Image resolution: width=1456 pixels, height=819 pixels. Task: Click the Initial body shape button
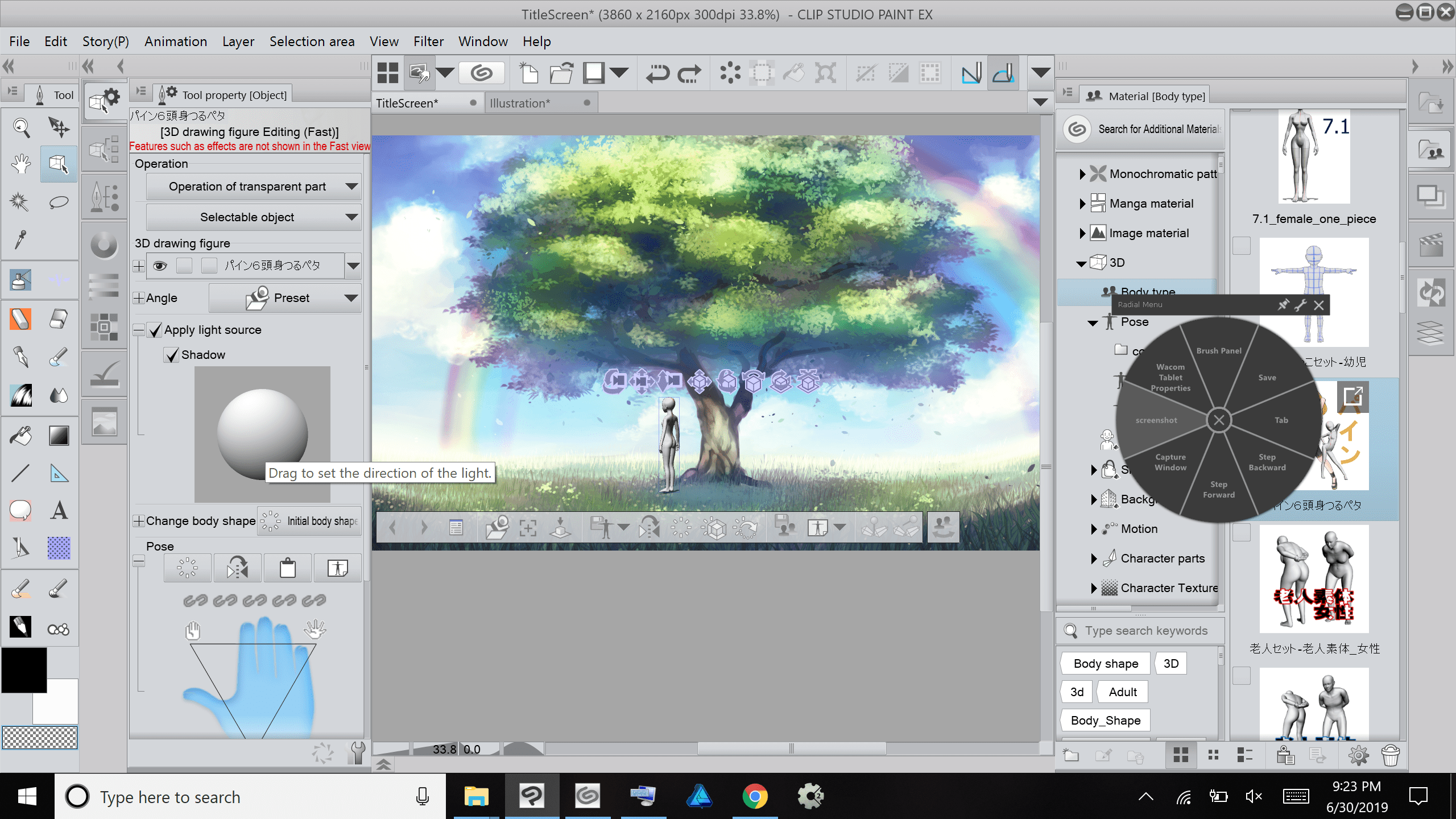pyautogui.click(x=310, y=521)
